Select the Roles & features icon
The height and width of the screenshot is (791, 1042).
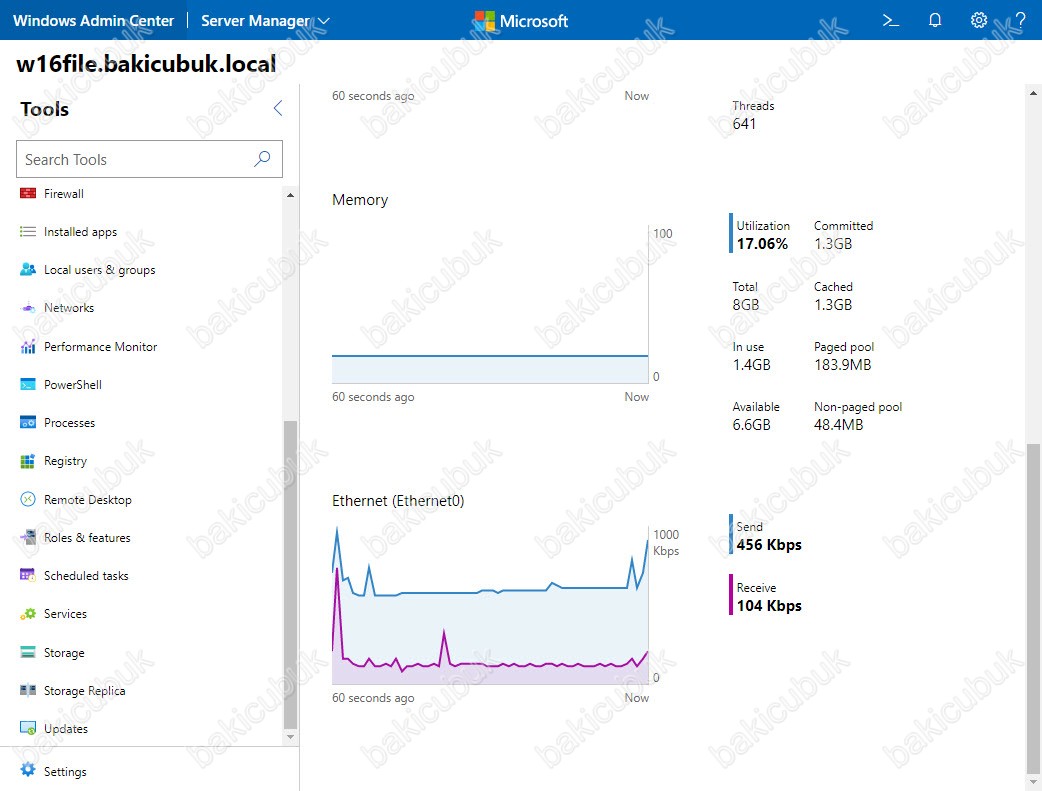[28, 537]
